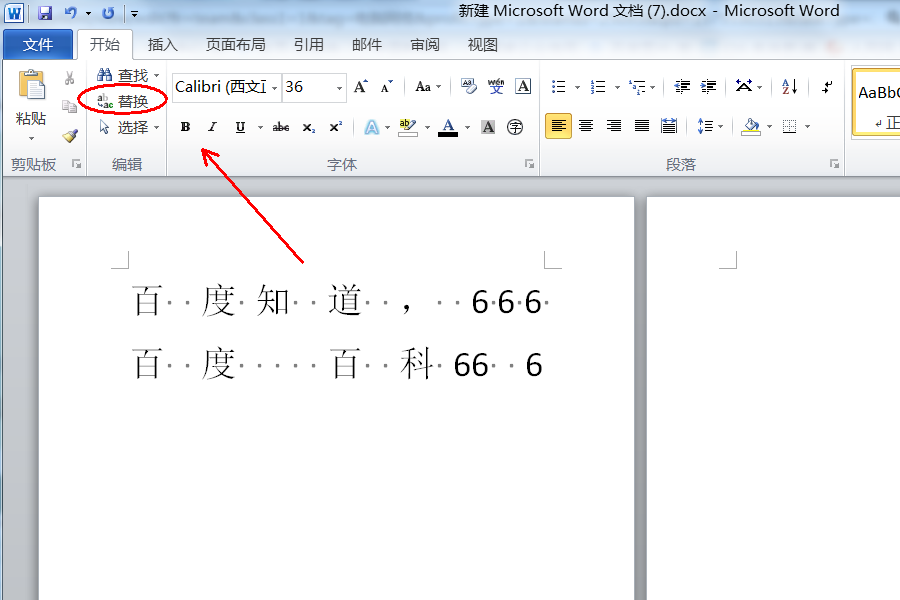
Task: Open the Paste options arrow
Action: [x=31, y=138]
